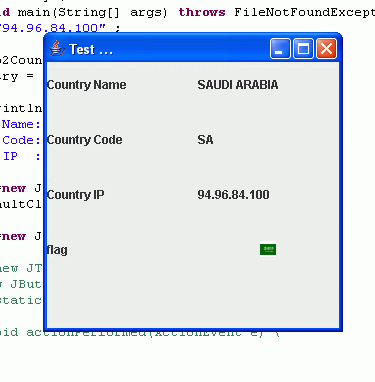Click the Java coffee cup title bar icon
Screen dimensions: 375x382
point(57,49)
